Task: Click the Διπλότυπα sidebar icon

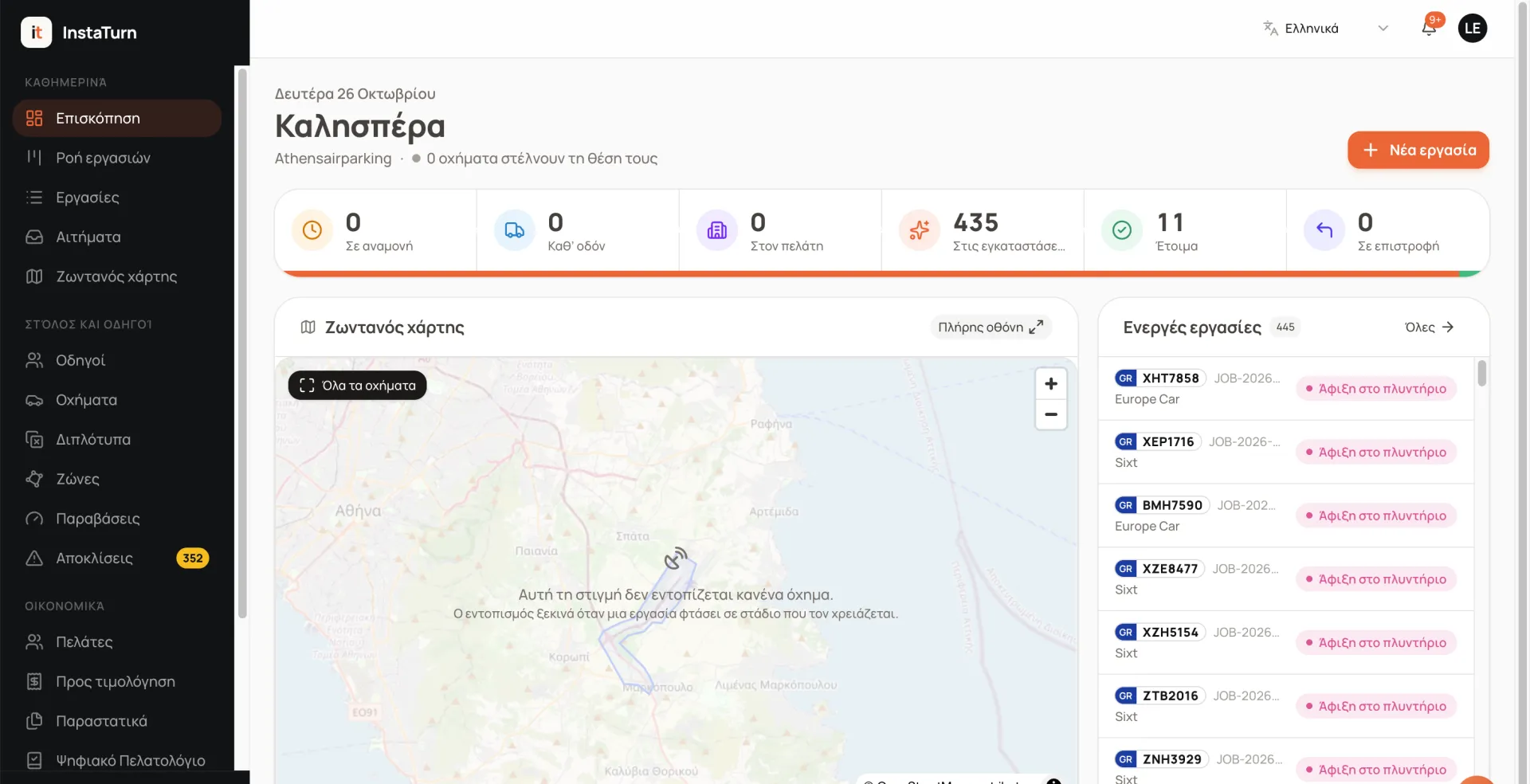Action: (x=34, y=439)
